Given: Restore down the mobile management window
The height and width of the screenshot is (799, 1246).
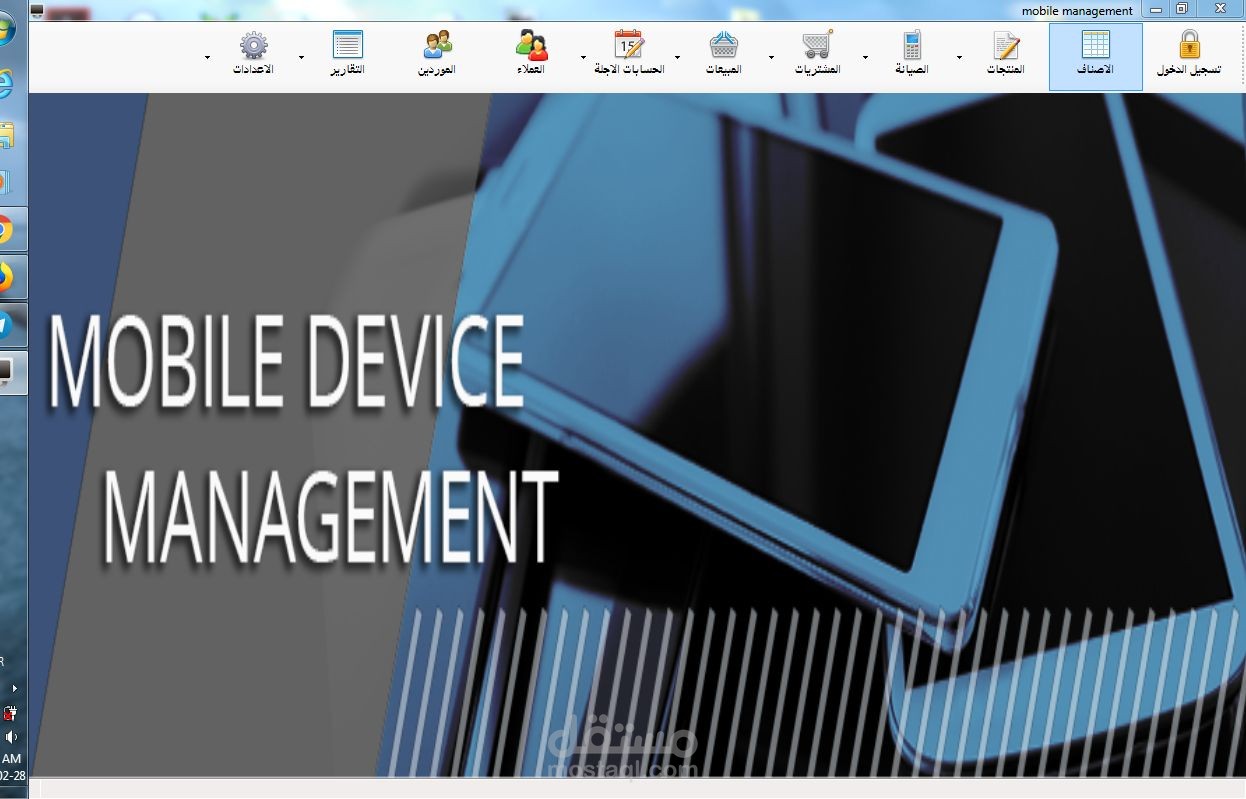Looking at the screenshot, I should 1182,10.
